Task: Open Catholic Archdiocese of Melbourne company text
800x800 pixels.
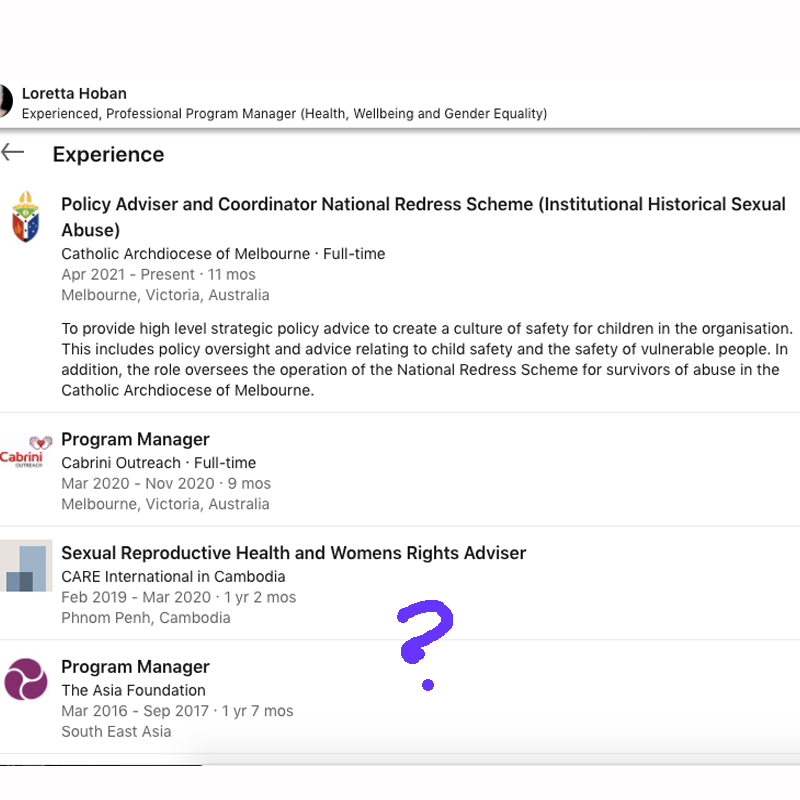Action: pyautogui.click(x=186, y=254)
